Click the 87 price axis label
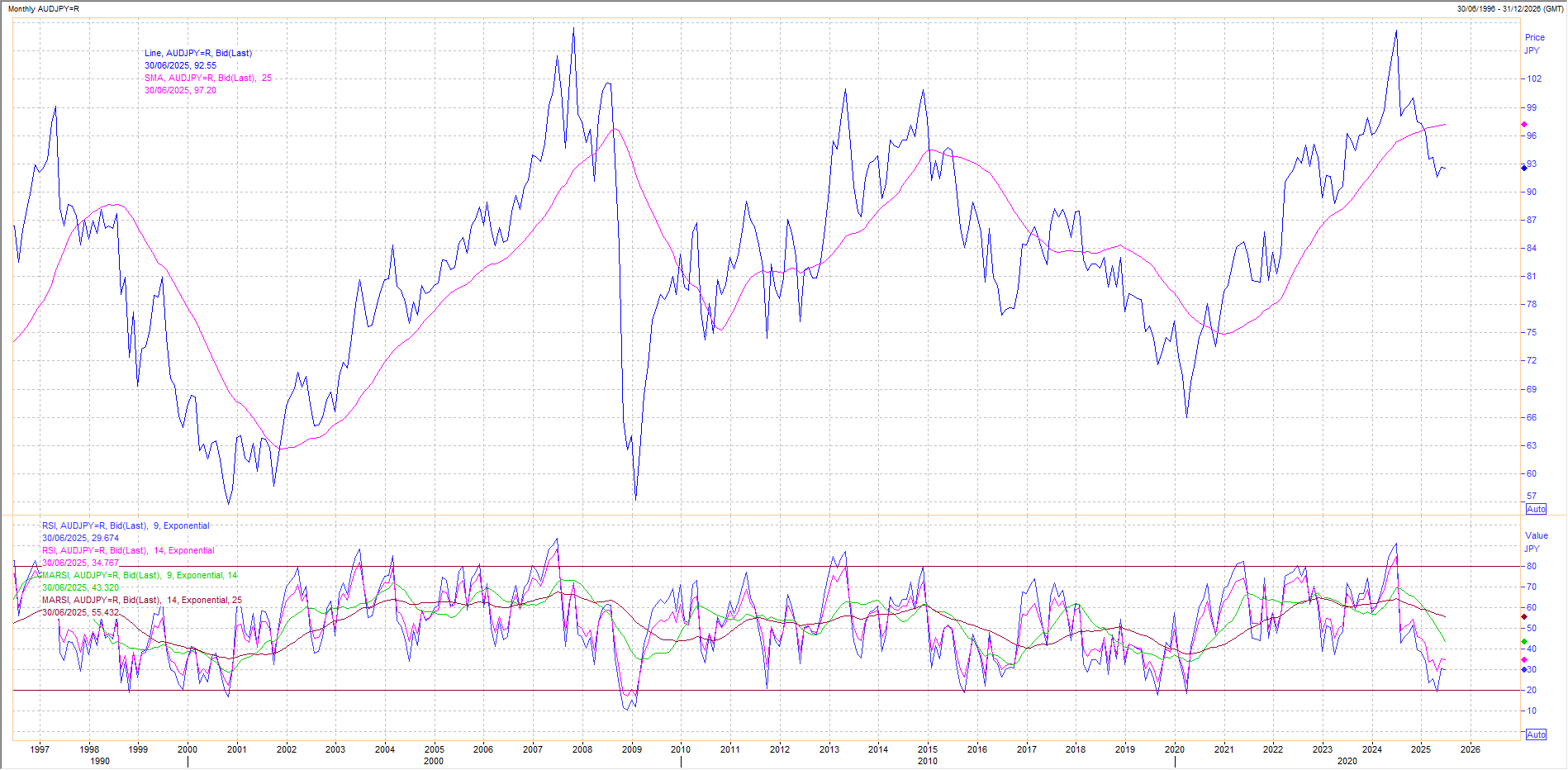Image resolution: width=1568 pixels, height=770 pixels. point(1532,220)
